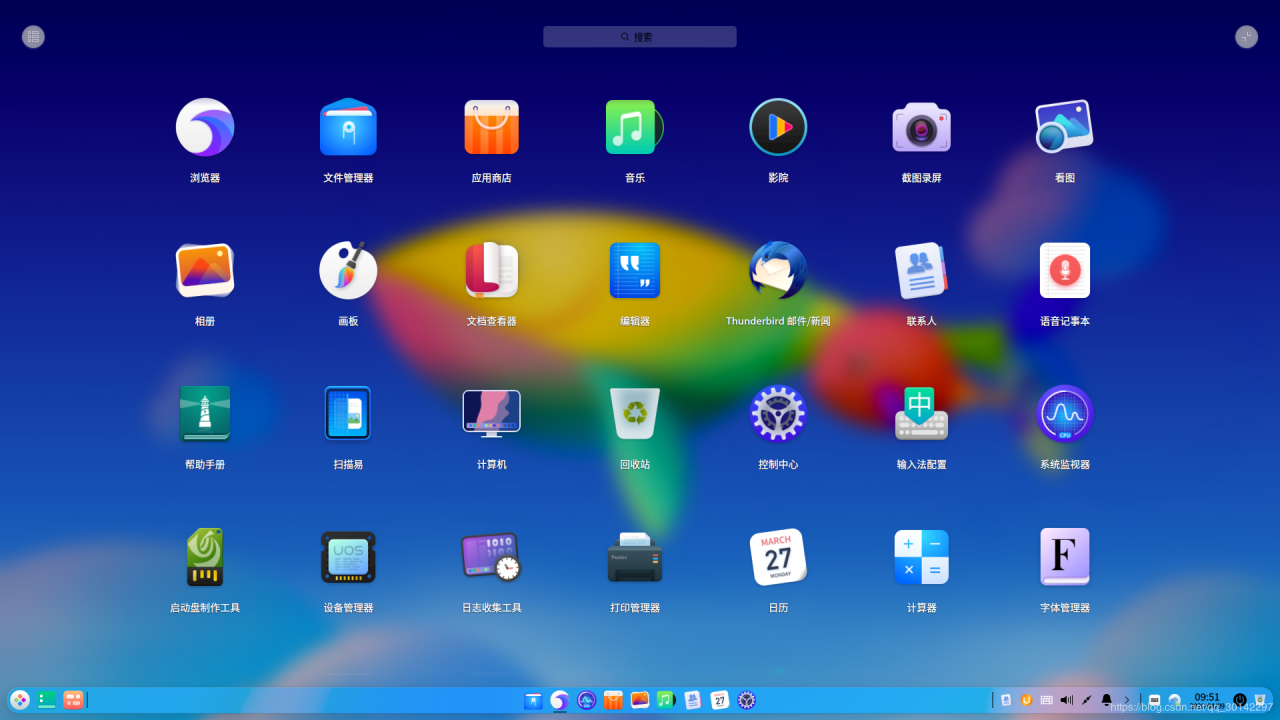Launch the 画板 drawing app
The image size is (1280, 720).
[348, 270]
